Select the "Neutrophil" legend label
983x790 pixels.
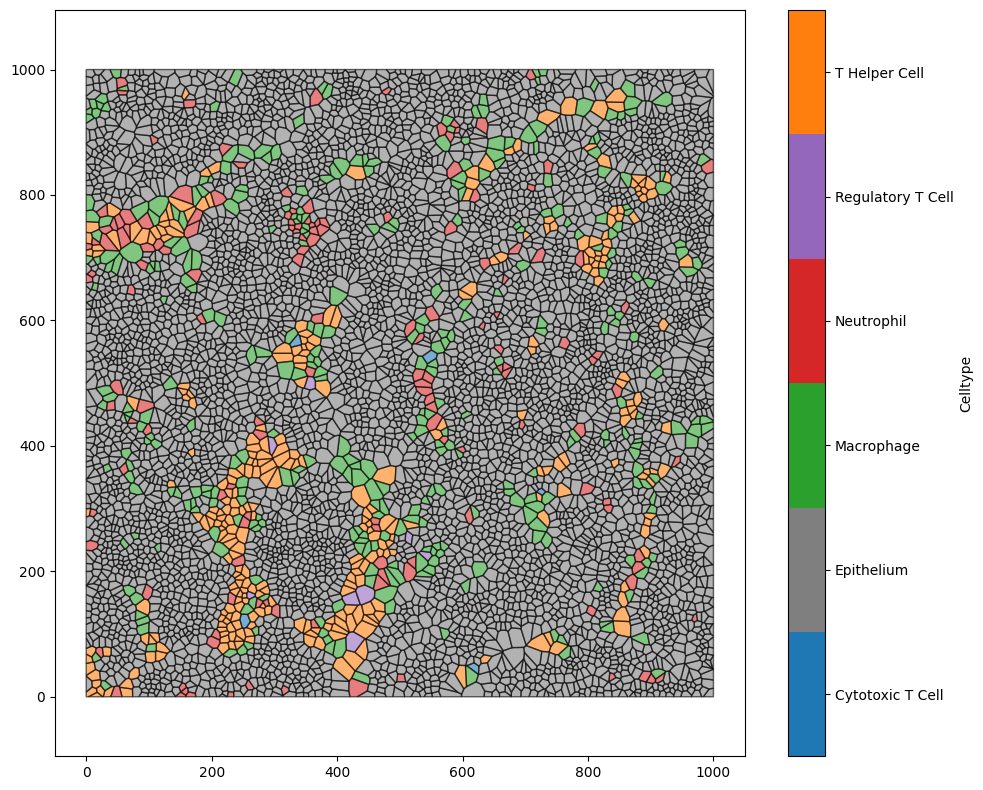[870, 321]
